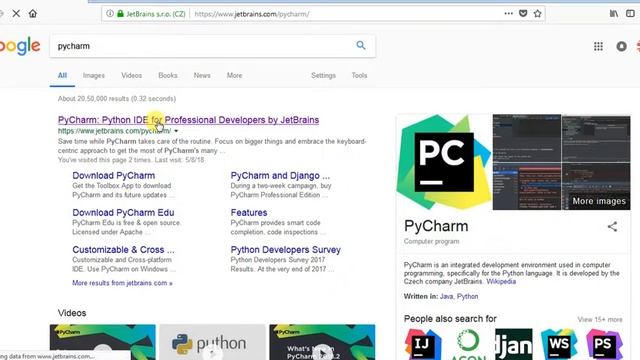Open Google account notifications icon
Image resolution: width=640 pixels, height=360 pixels.
622,47
